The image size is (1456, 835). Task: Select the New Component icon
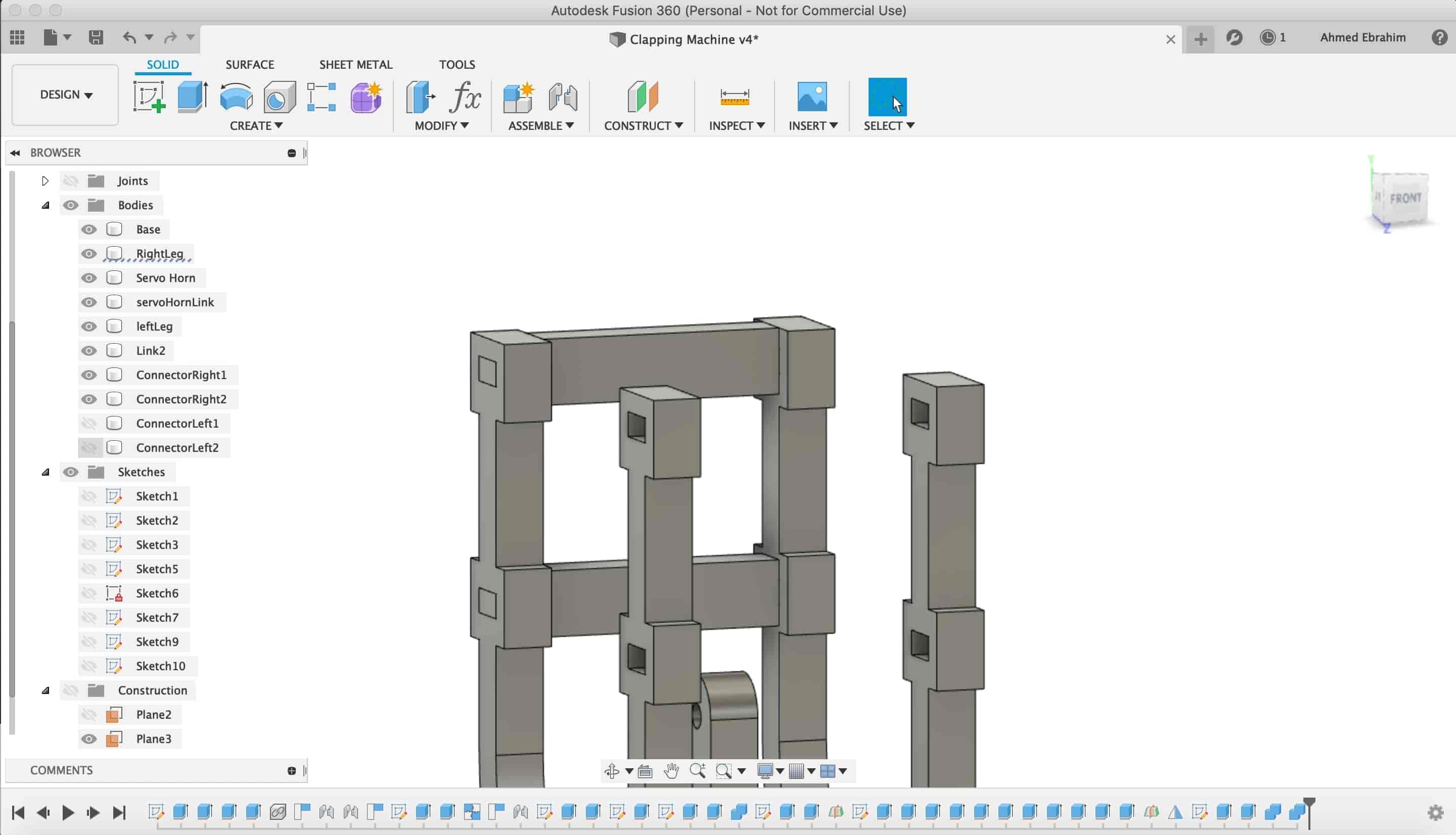pos(518,97)
